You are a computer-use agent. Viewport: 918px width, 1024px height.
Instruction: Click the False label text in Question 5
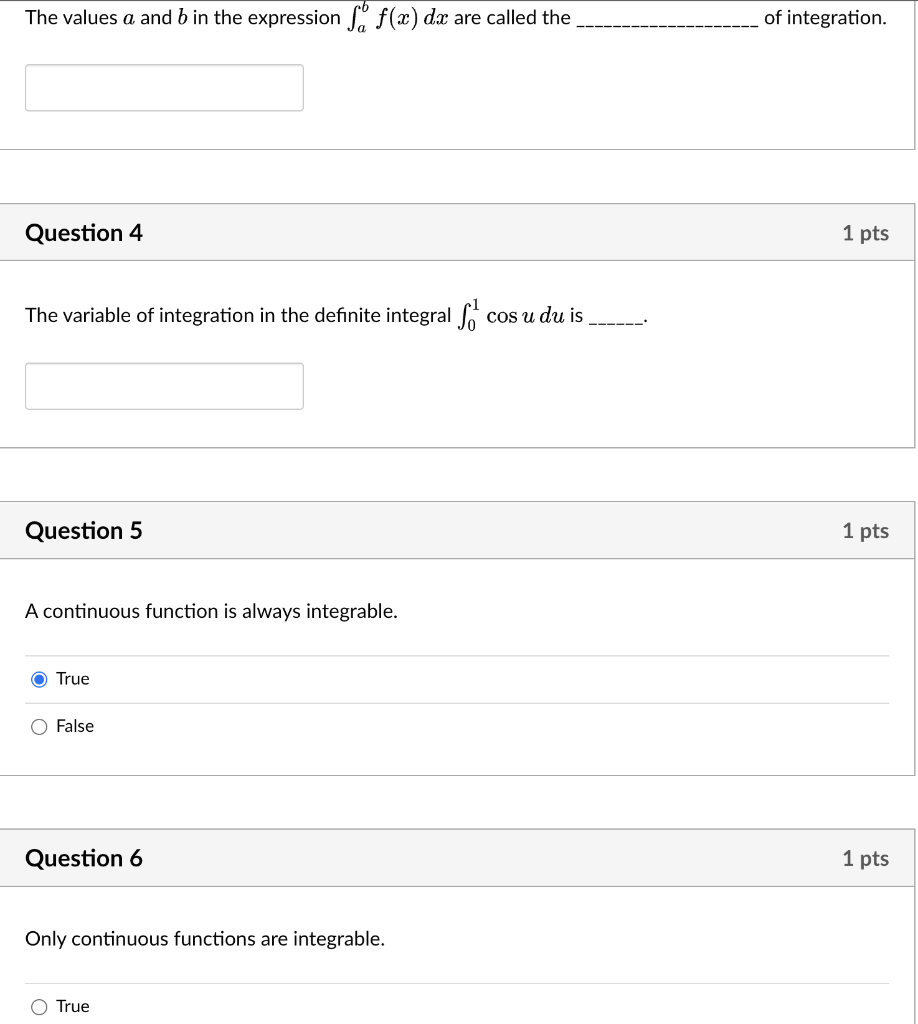click(x=76, y=727)
